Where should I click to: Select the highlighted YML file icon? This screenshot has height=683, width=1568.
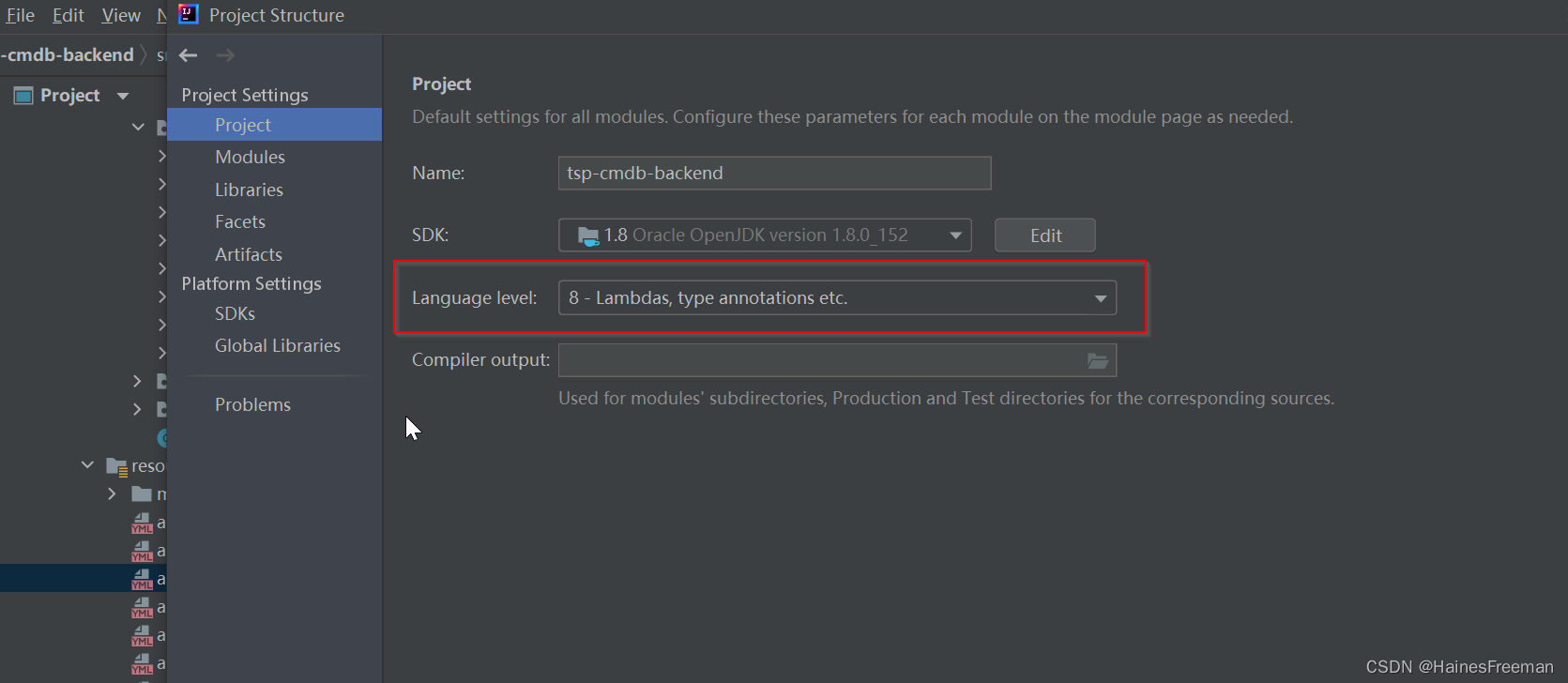(142, 579)
